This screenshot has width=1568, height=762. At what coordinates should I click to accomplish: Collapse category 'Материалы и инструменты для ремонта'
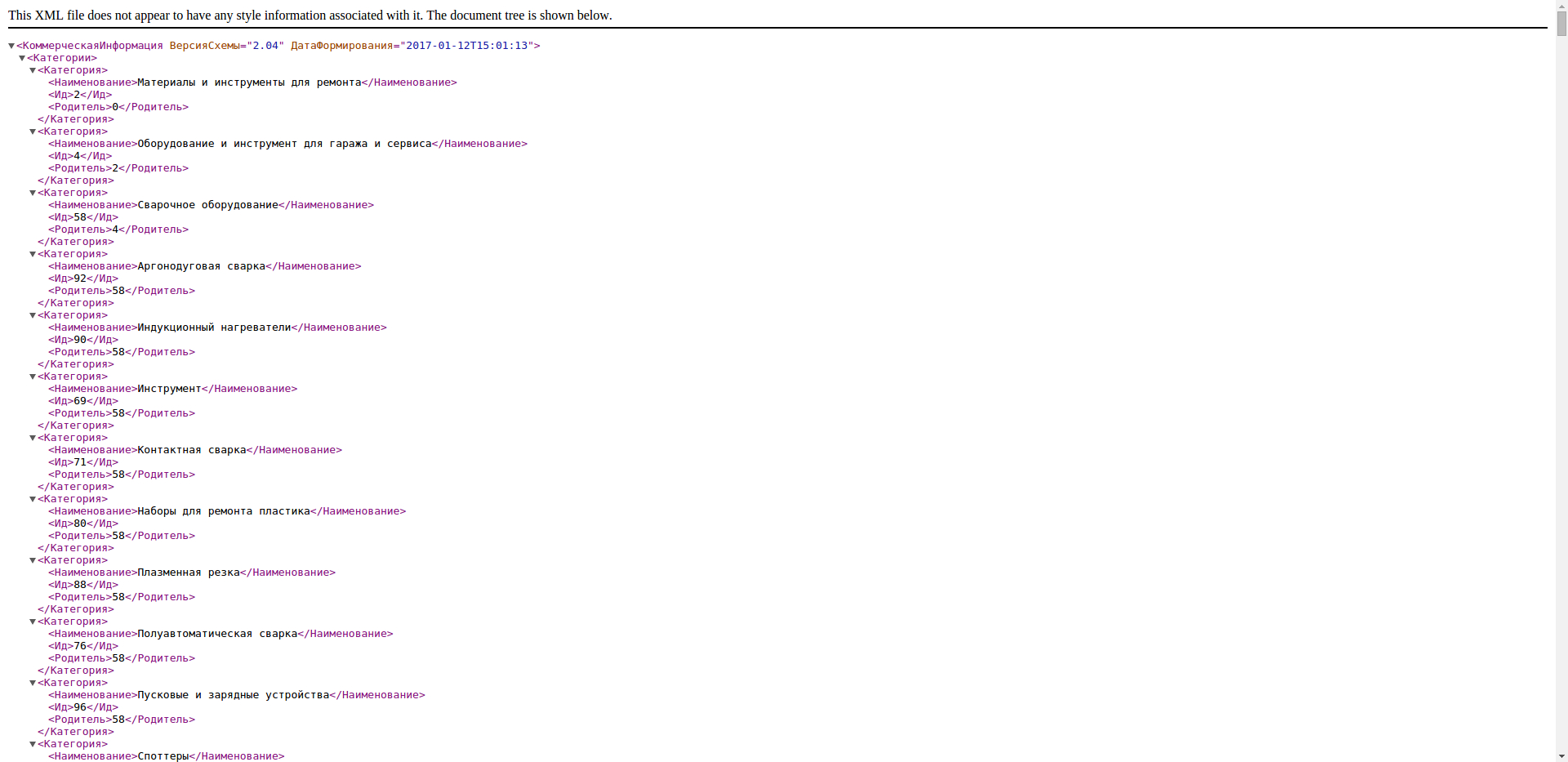pos(33,70)
